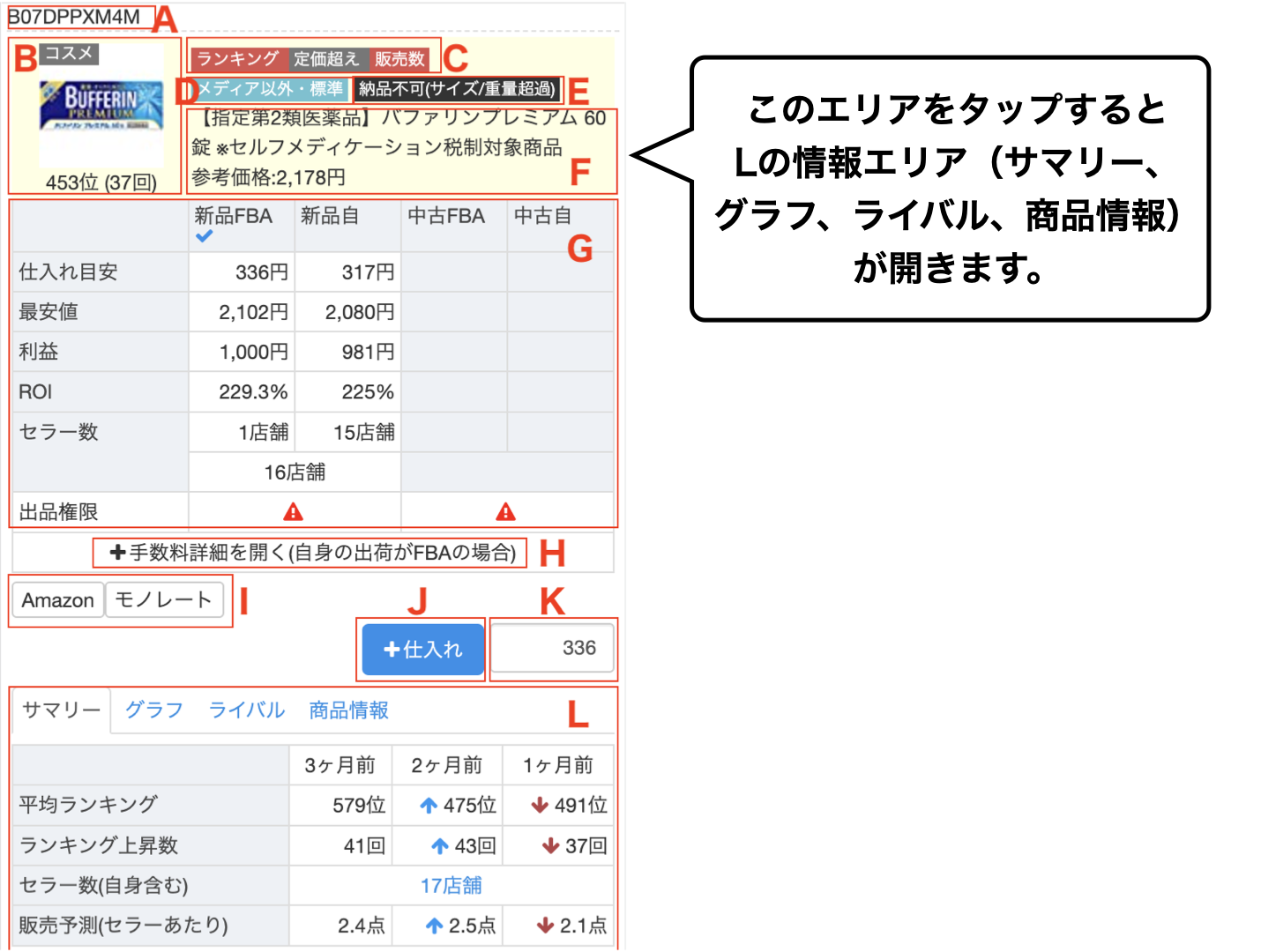The image size is (1261, 952).
Task: Expand 手数料詳細を開く fee details
Action: (x=312, y=553)
